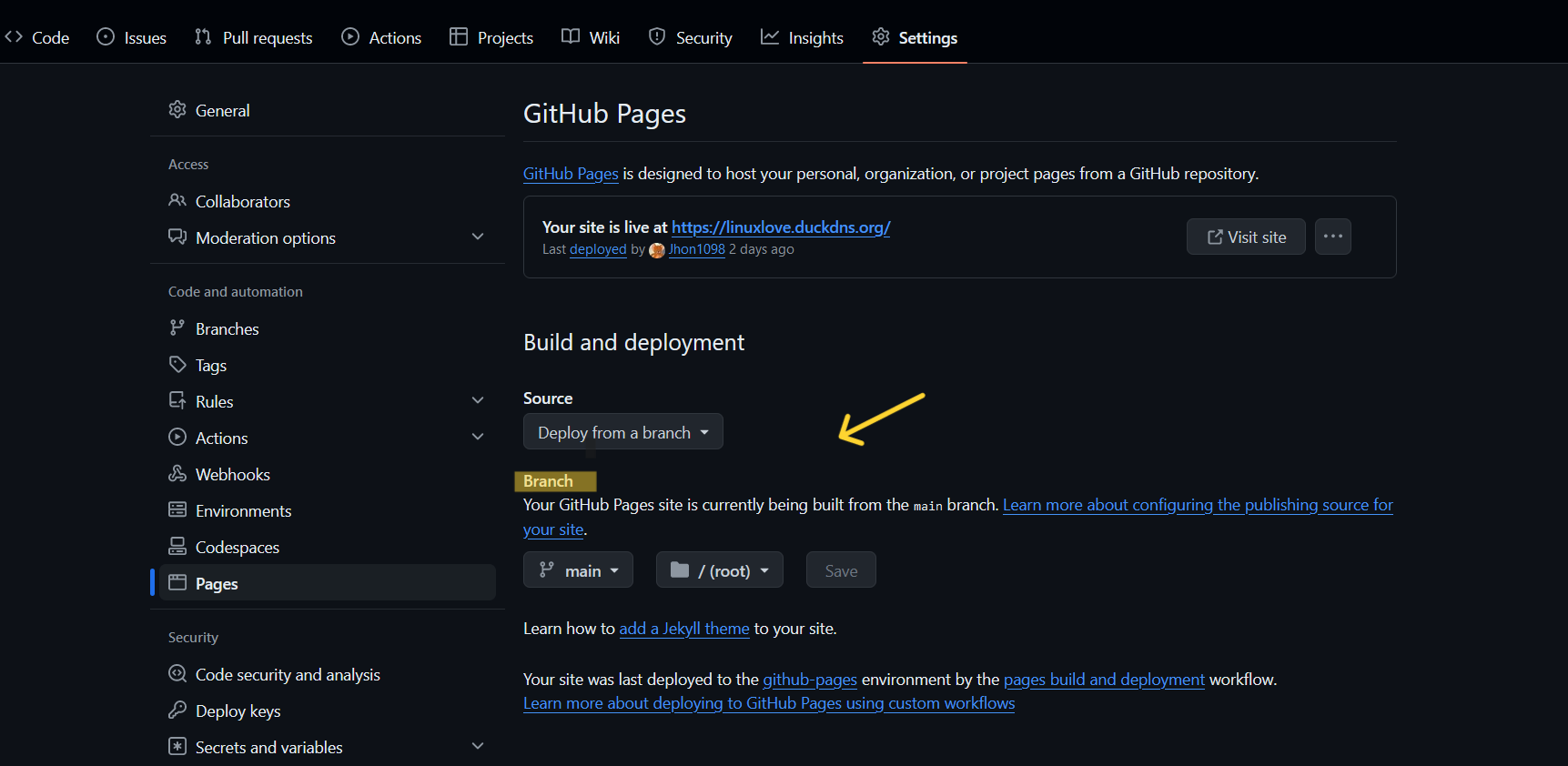Go to Pull requests tab
The height and width of the screenshot is (766, 1568).
(254, 37)
